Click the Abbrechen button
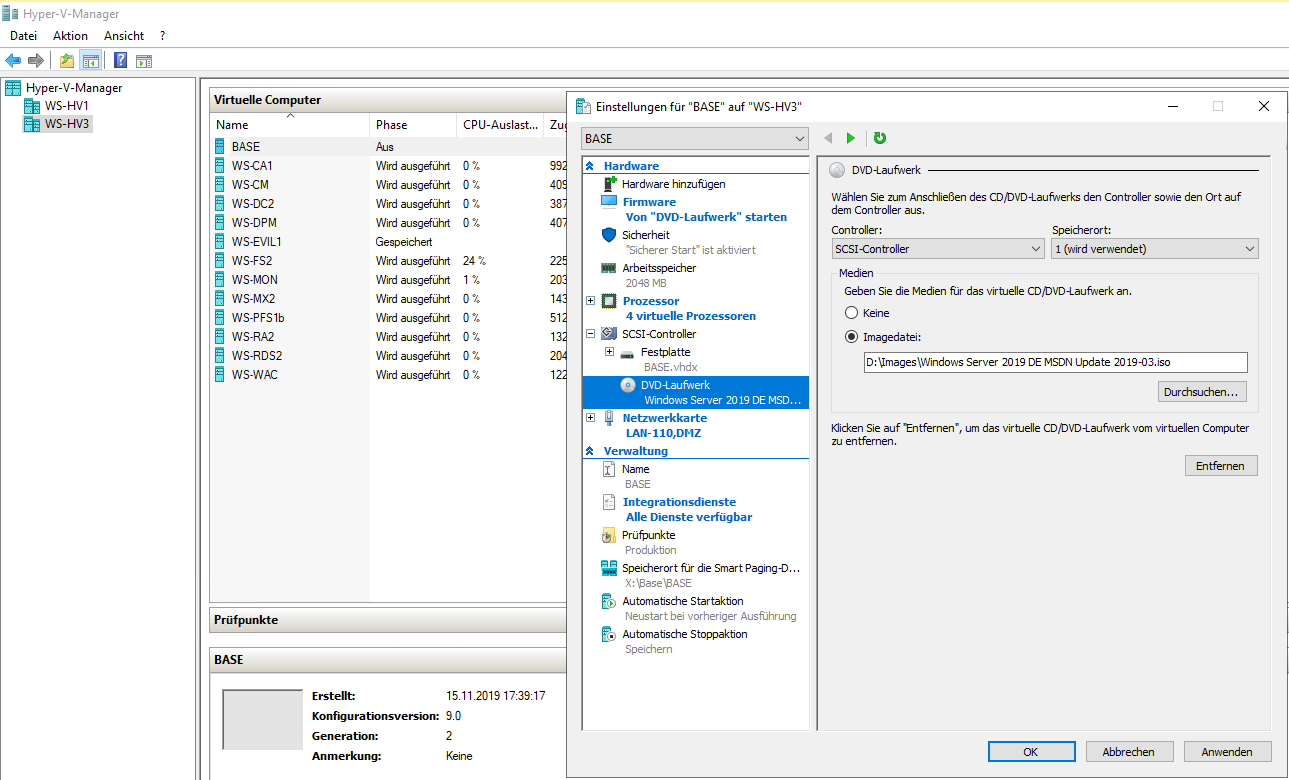Image resolution: width=1289 pixels, height=780 pixels. [x=1129, y=752]
